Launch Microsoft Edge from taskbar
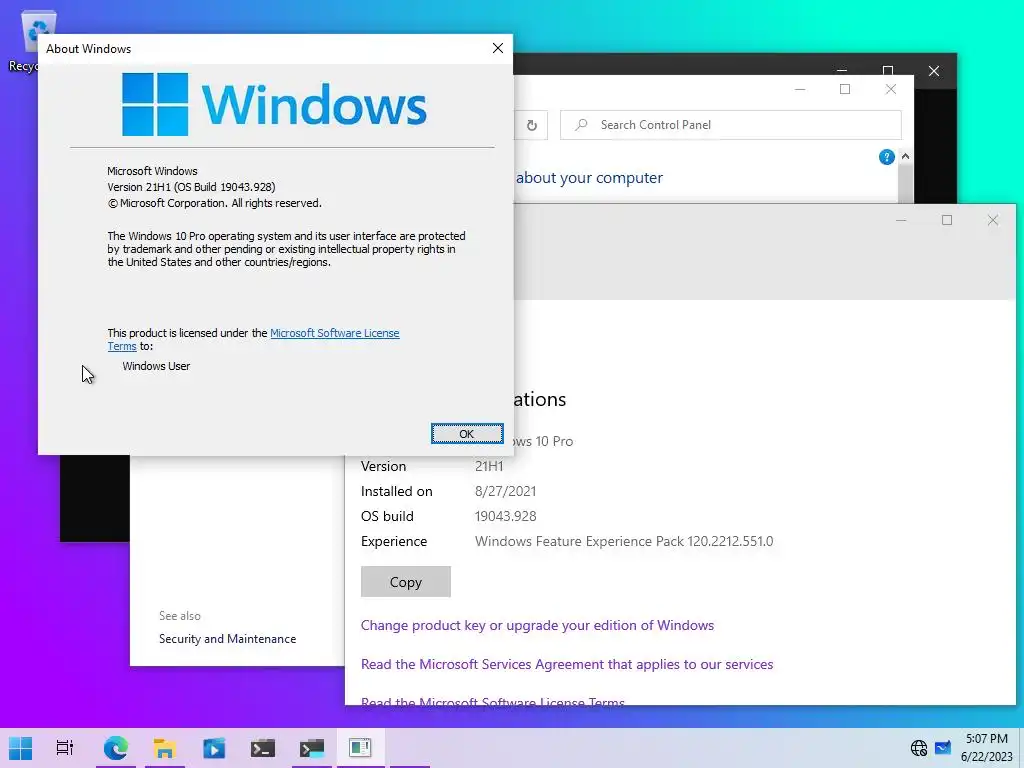Viewport: 1024px width, 768px height. pos(116,748)
